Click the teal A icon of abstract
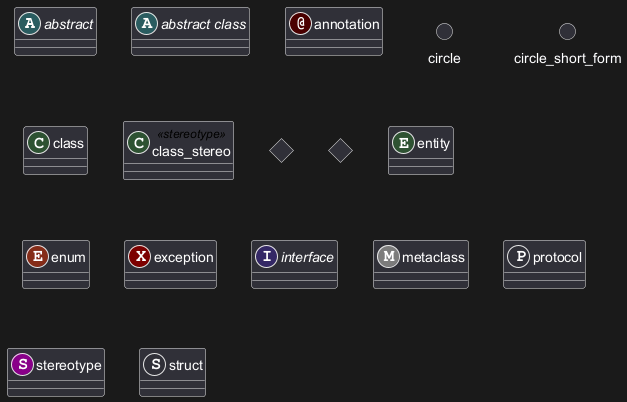This screenshot has height=402, width=627. [30, 24]
